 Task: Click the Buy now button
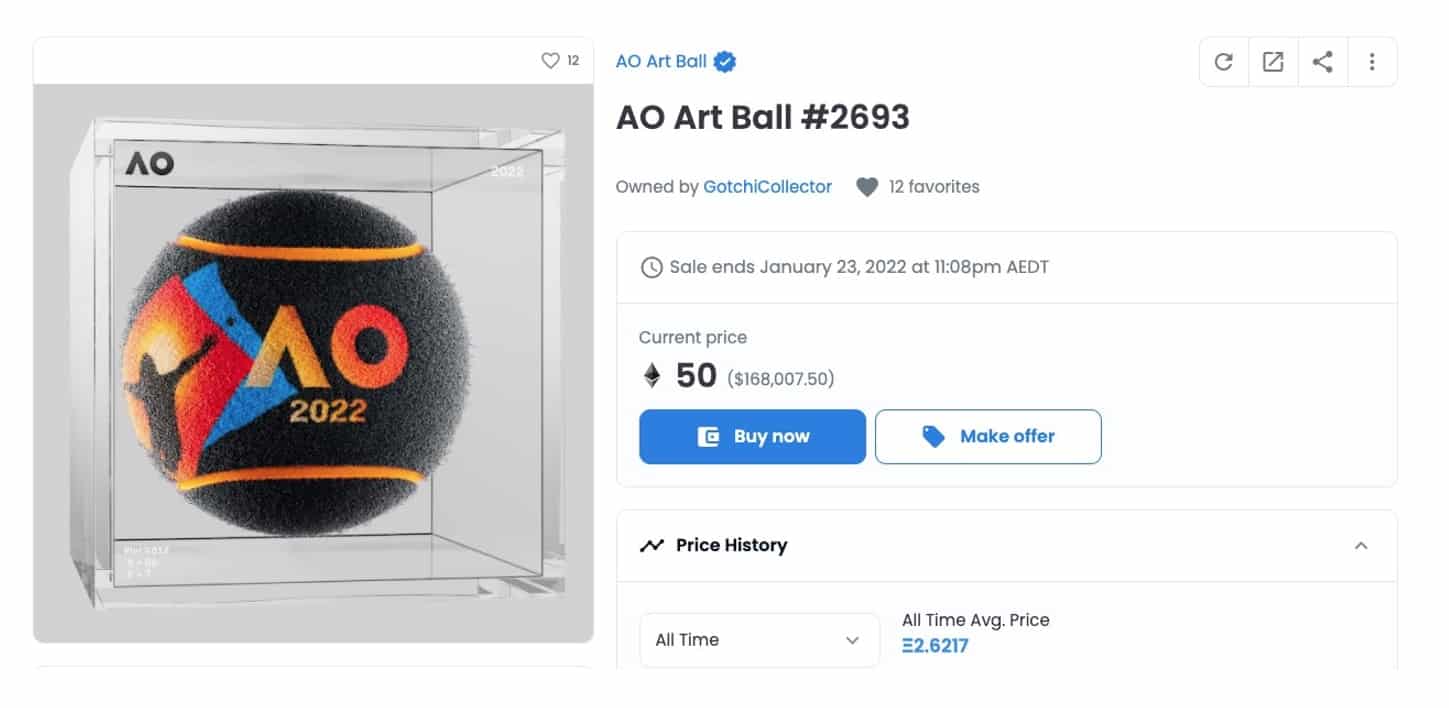[x=753, y=436]
